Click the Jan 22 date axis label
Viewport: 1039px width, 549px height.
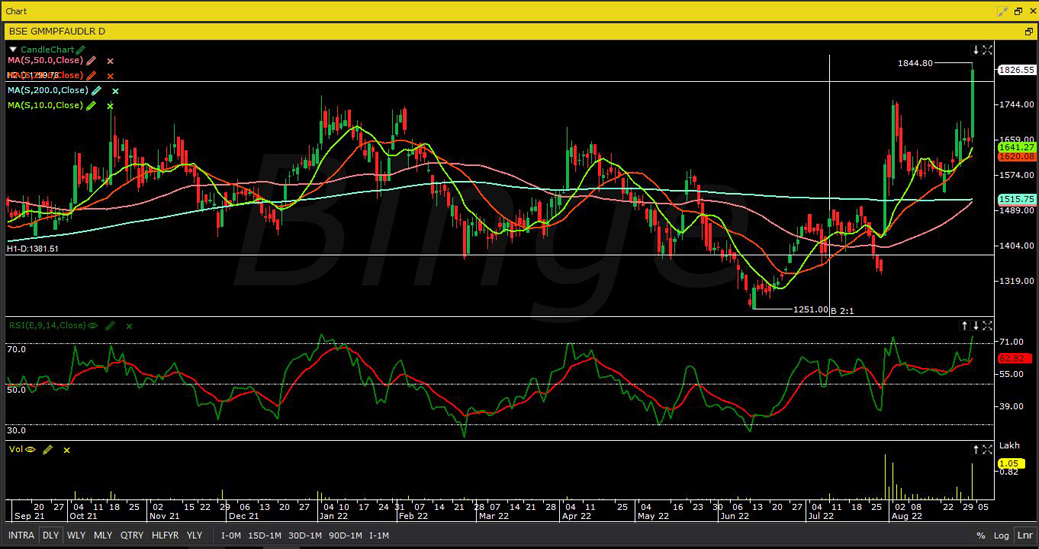pos(333,516)
